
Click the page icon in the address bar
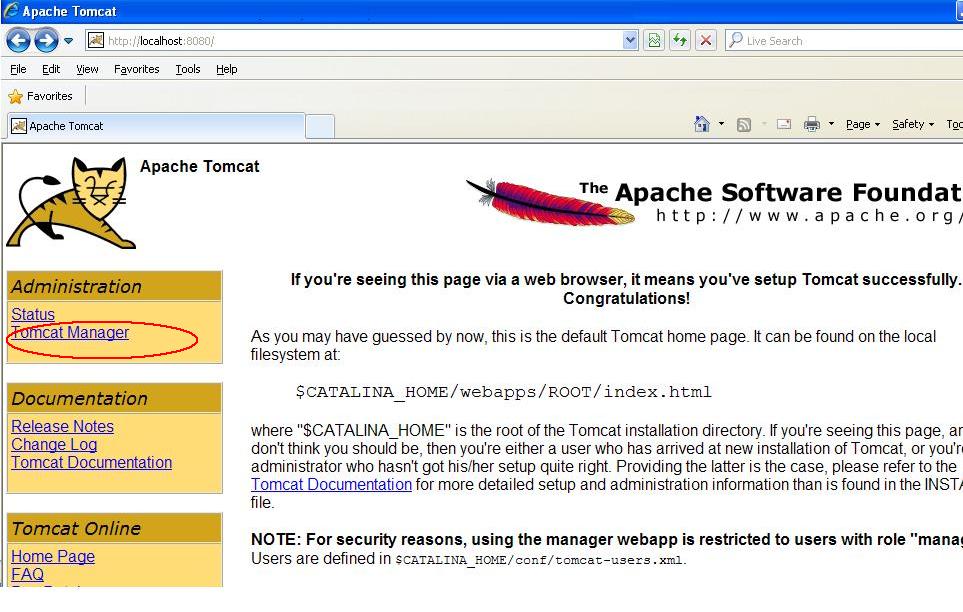point(96,41)
